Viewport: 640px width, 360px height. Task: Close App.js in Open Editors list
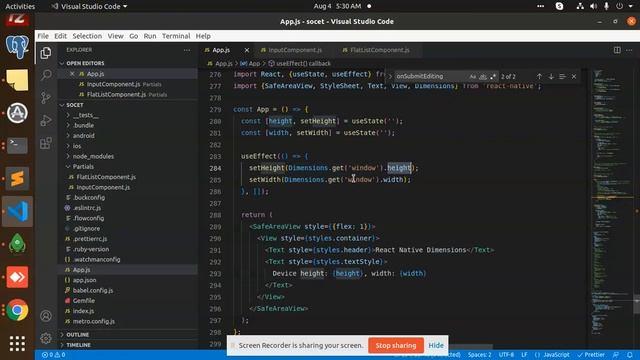72,74
